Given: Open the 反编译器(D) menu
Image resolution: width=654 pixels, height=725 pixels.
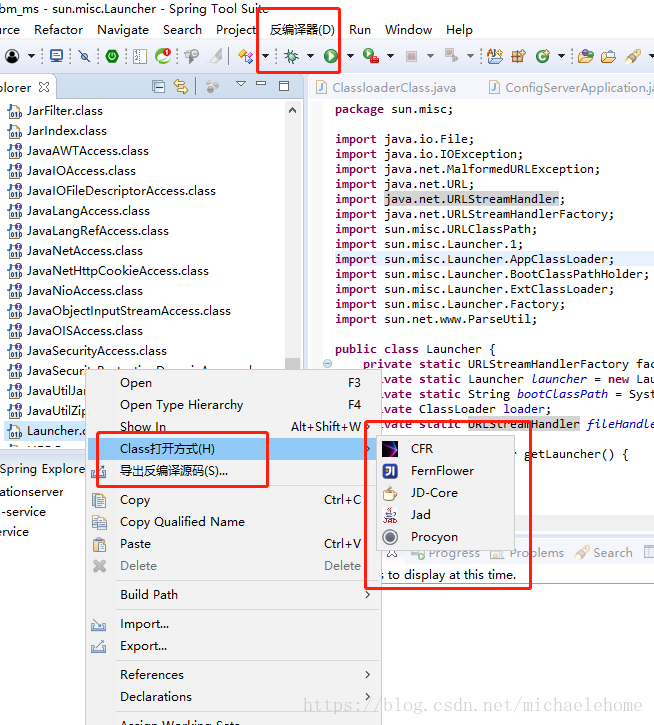Looking at the screenshot, I should (302, 30).
